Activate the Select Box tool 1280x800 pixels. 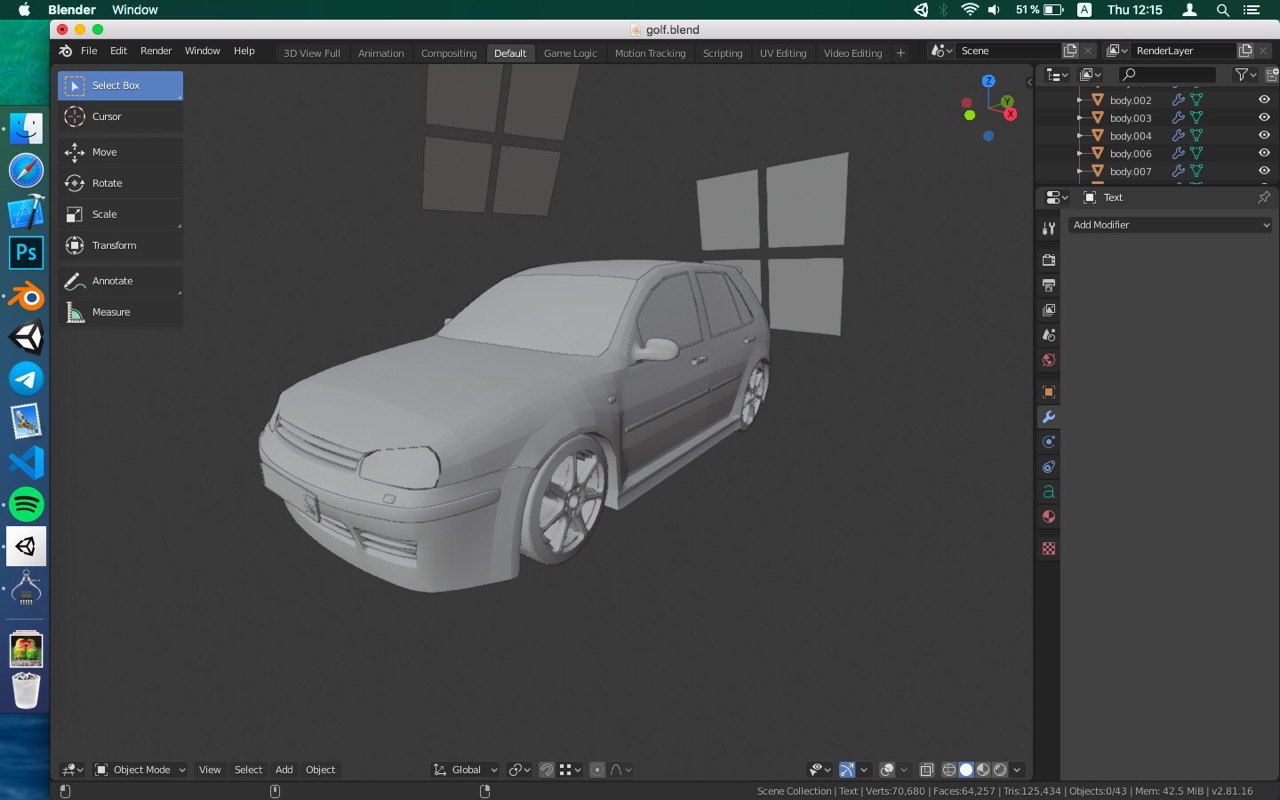click(x=120, y=86)
